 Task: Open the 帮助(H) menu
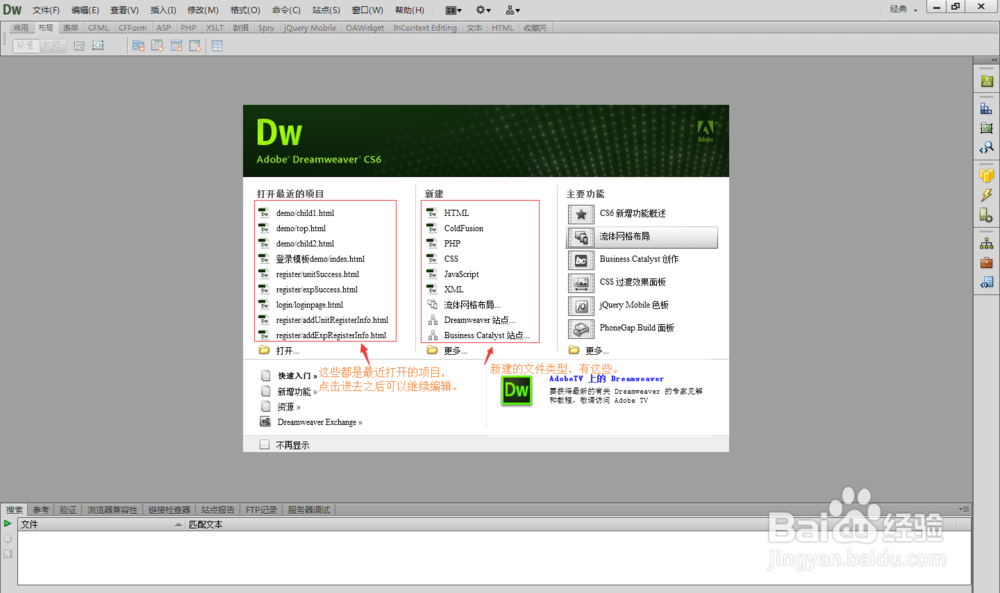(409, 10)
